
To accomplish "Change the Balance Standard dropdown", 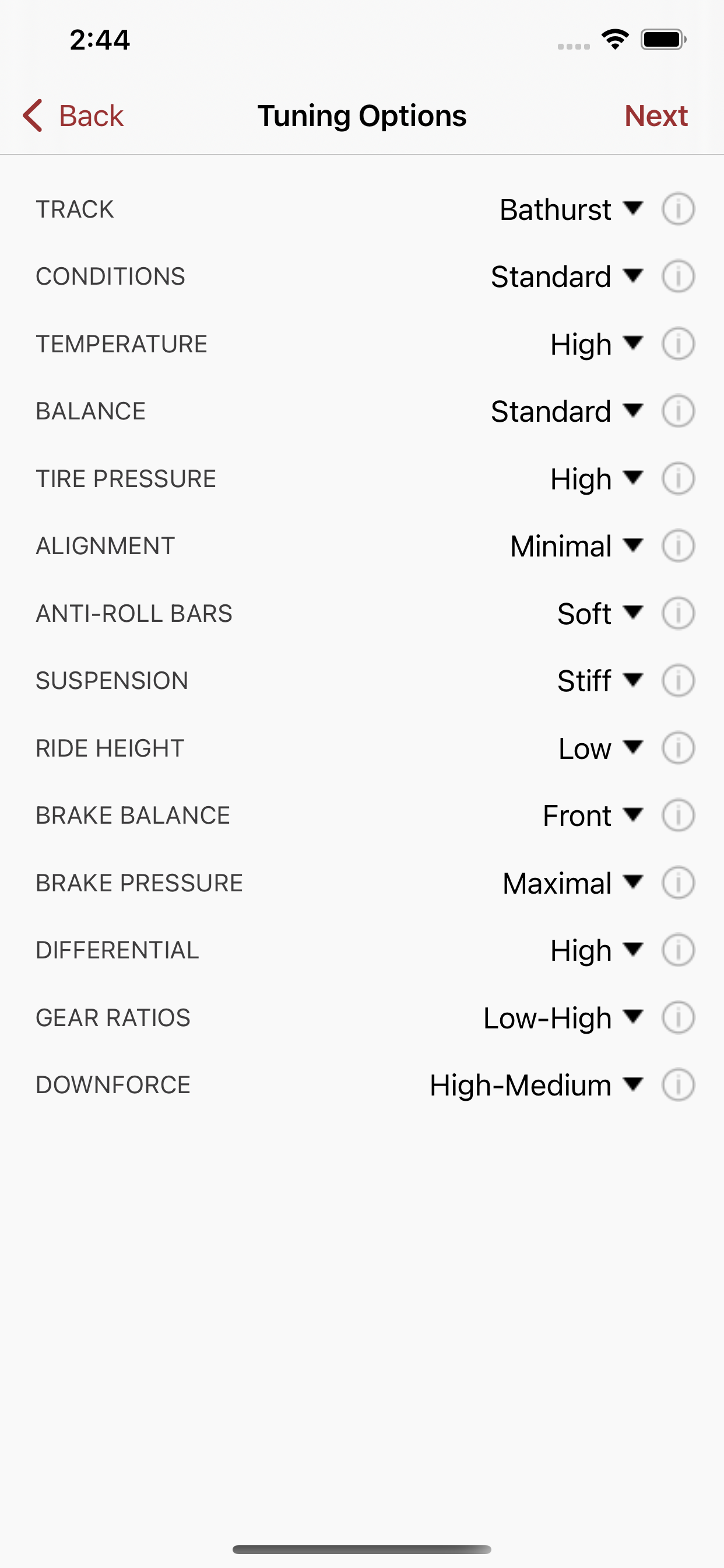I will tap(566, 411).
